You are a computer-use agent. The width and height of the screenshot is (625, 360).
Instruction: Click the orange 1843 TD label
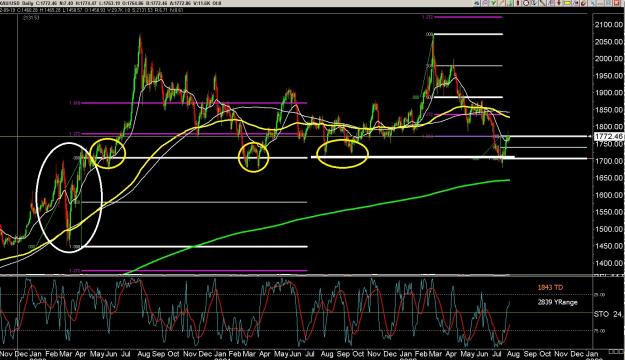550,287
